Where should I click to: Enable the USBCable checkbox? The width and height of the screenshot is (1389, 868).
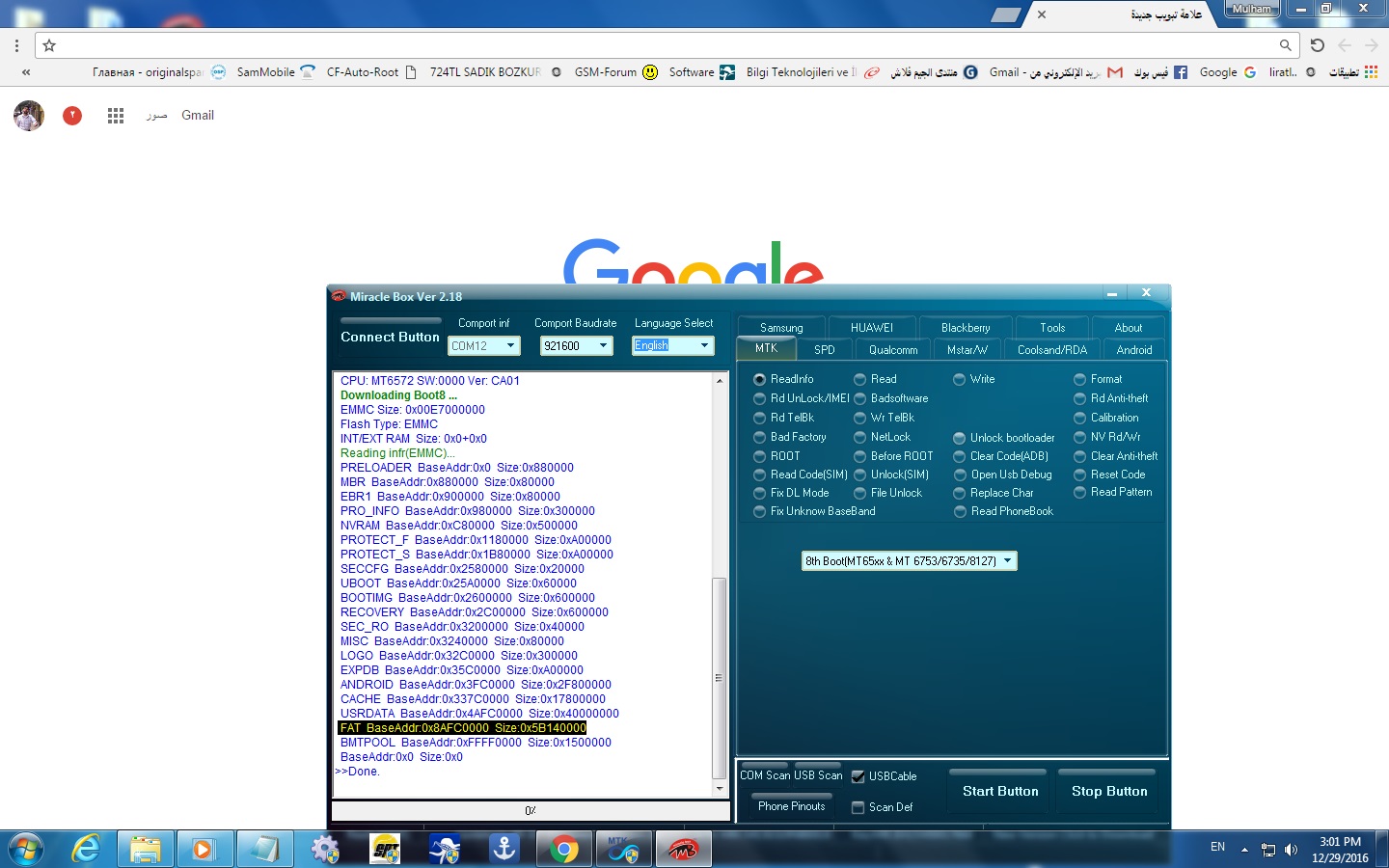coord(885,776)
